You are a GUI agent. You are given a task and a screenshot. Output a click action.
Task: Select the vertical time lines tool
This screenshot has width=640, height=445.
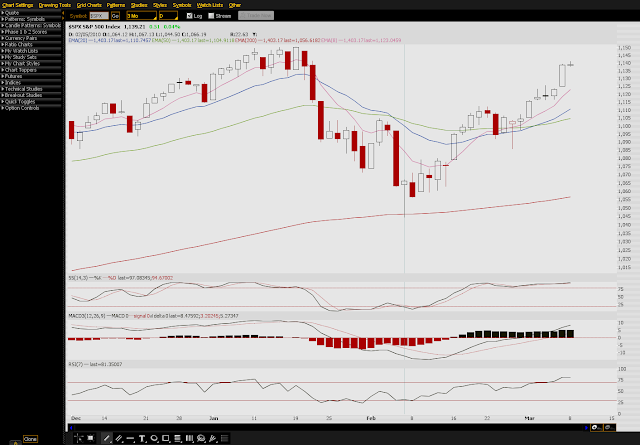189,438
